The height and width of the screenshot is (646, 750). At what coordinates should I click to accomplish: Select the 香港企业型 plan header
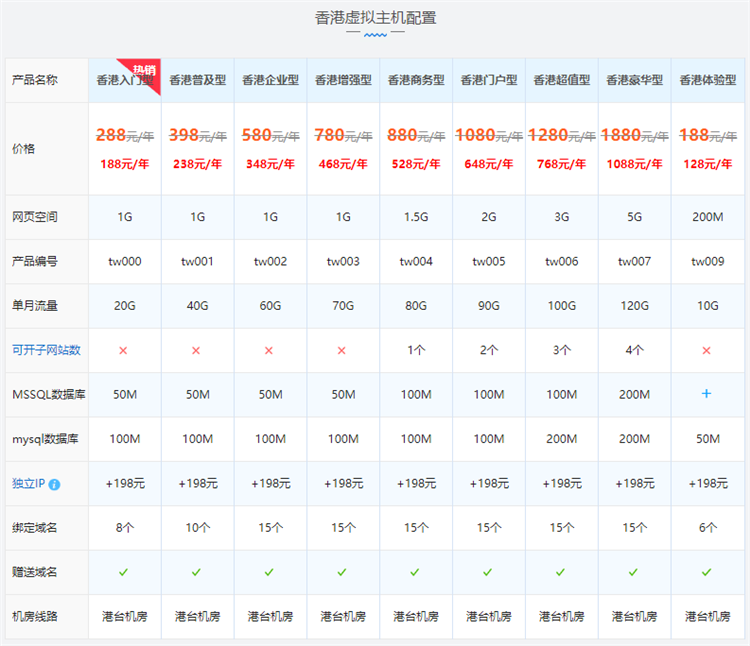[x=270, y=80]
